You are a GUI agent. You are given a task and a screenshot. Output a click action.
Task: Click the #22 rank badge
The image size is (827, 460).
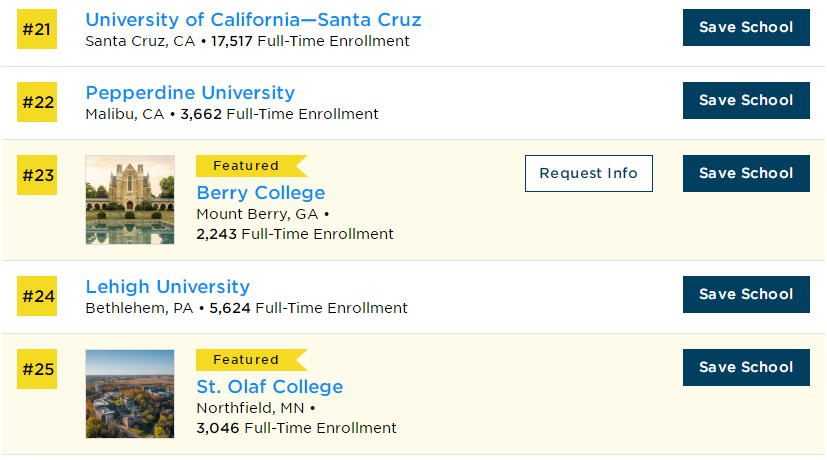[x=37, y=102]
